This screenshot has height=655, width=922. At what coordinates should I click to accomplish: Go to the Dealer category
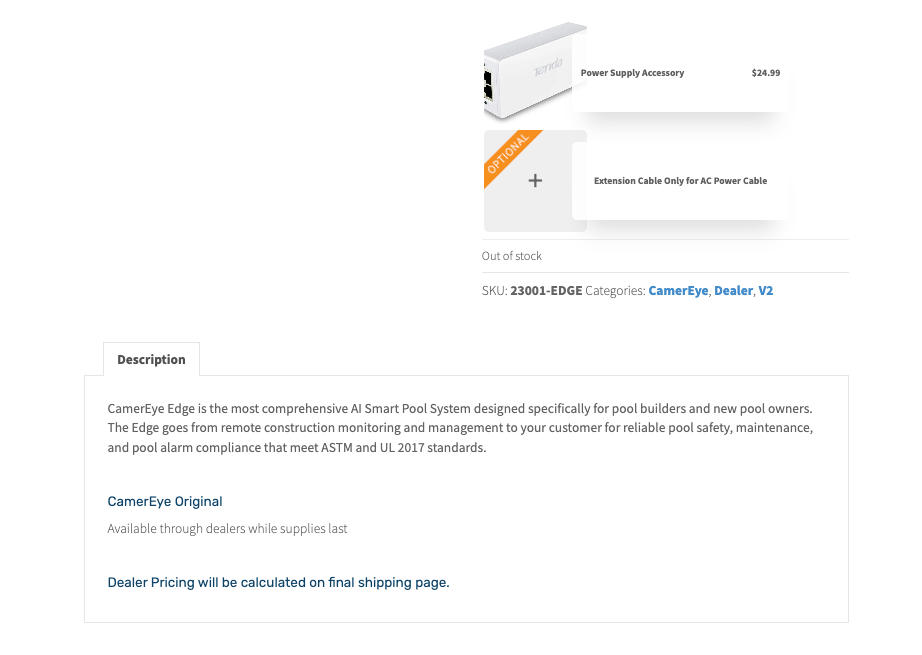coord(733,291)
